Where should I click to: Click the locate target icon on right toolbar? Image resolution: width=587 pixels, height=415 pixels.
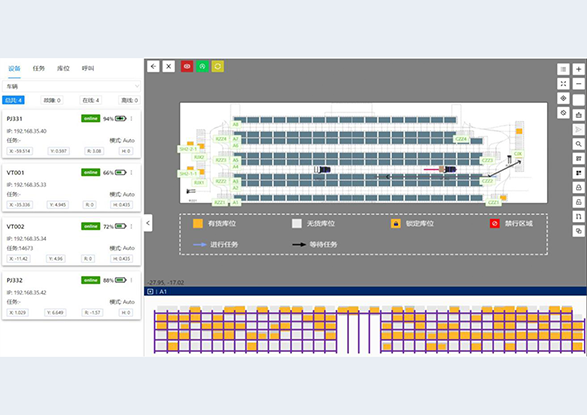click(x=563, y=98)
